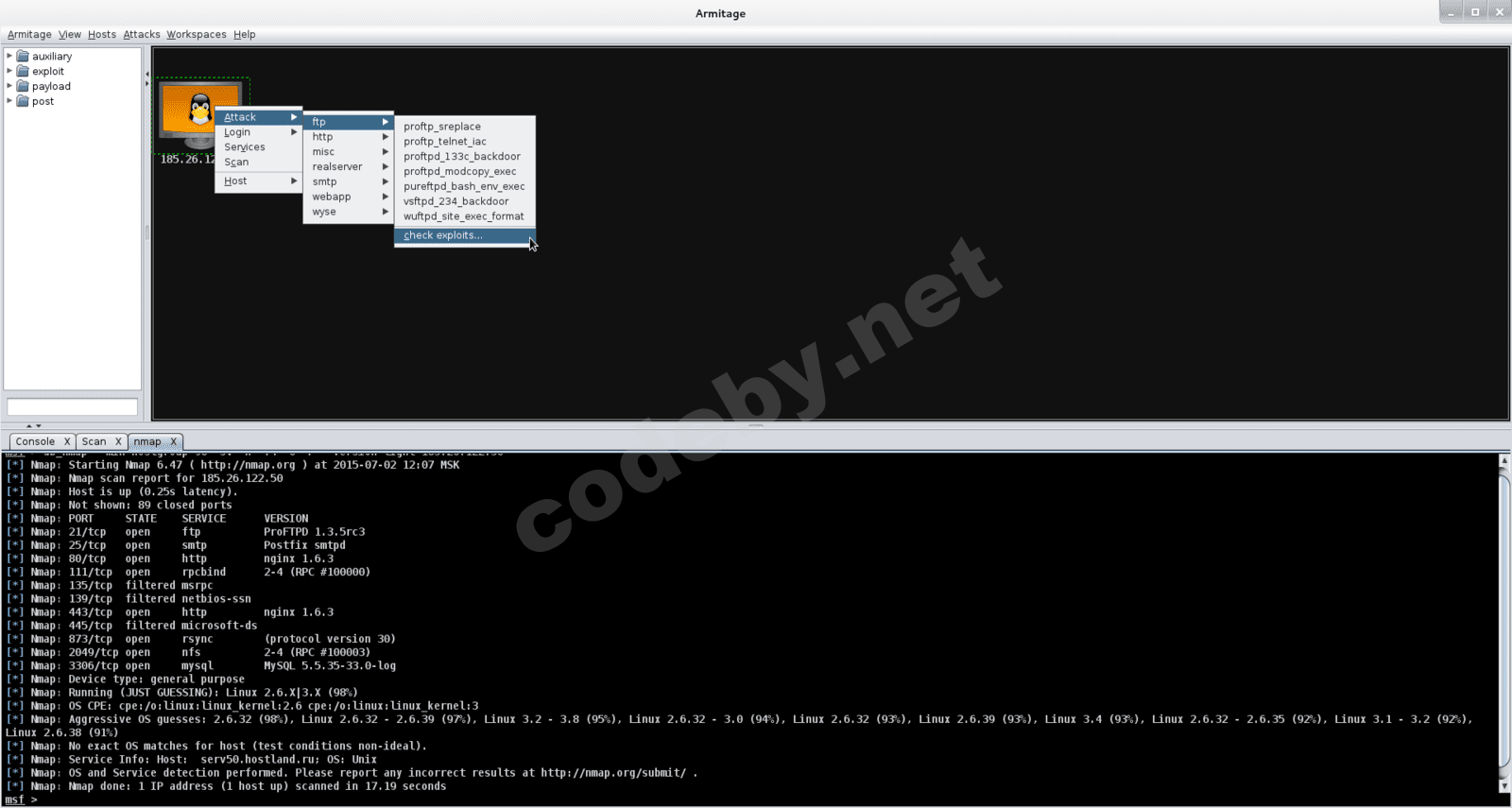The image size is (1512, 808).
Task: Launch the proftp_sreplace exploit
Action: coord(465,127)
